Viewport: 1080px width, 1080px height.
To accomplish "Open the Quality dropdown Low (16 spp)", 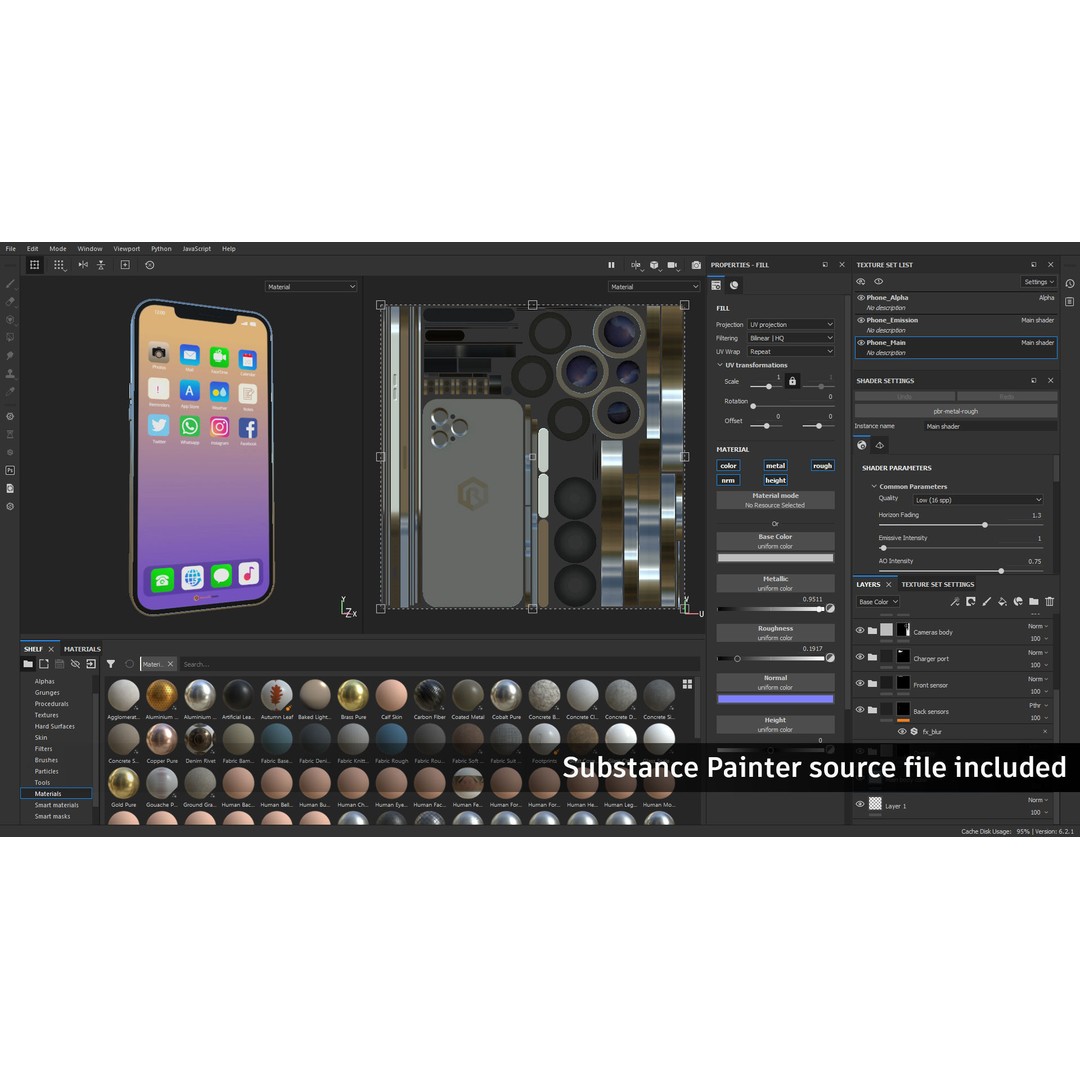I will (978, 500).
